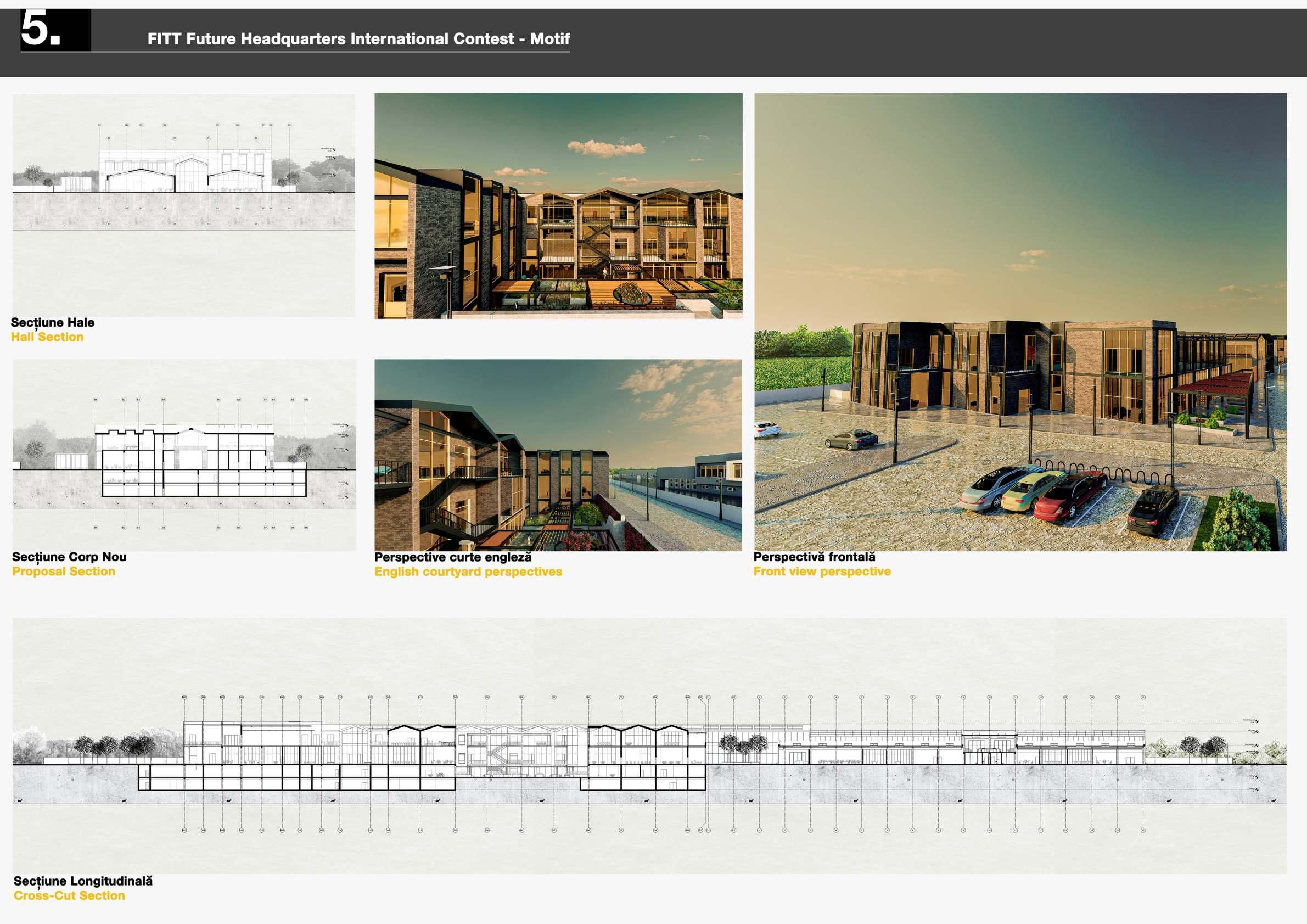Click the 'Secțiune Longitudinală' caption
1307x924 pixels.
[x=83, y=881]
